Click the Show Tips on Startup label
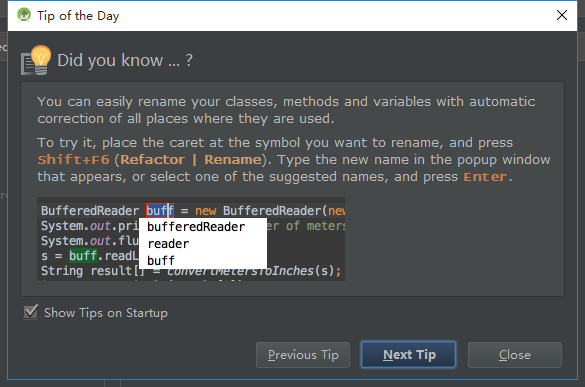 [x=106, y=313]
